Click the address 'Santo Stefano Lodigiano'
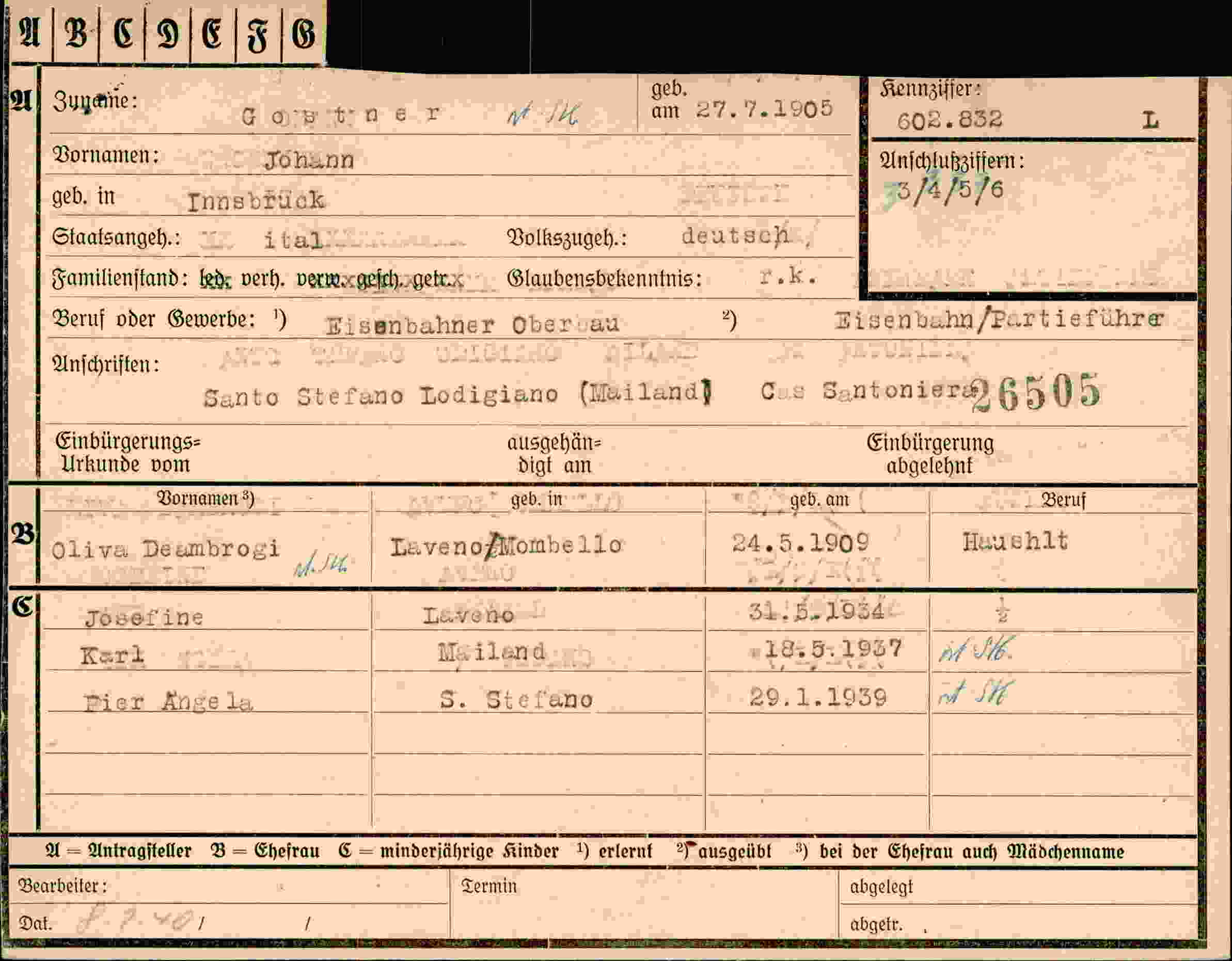The width and height of the screenshot is (1232, 961). [381, 396]
